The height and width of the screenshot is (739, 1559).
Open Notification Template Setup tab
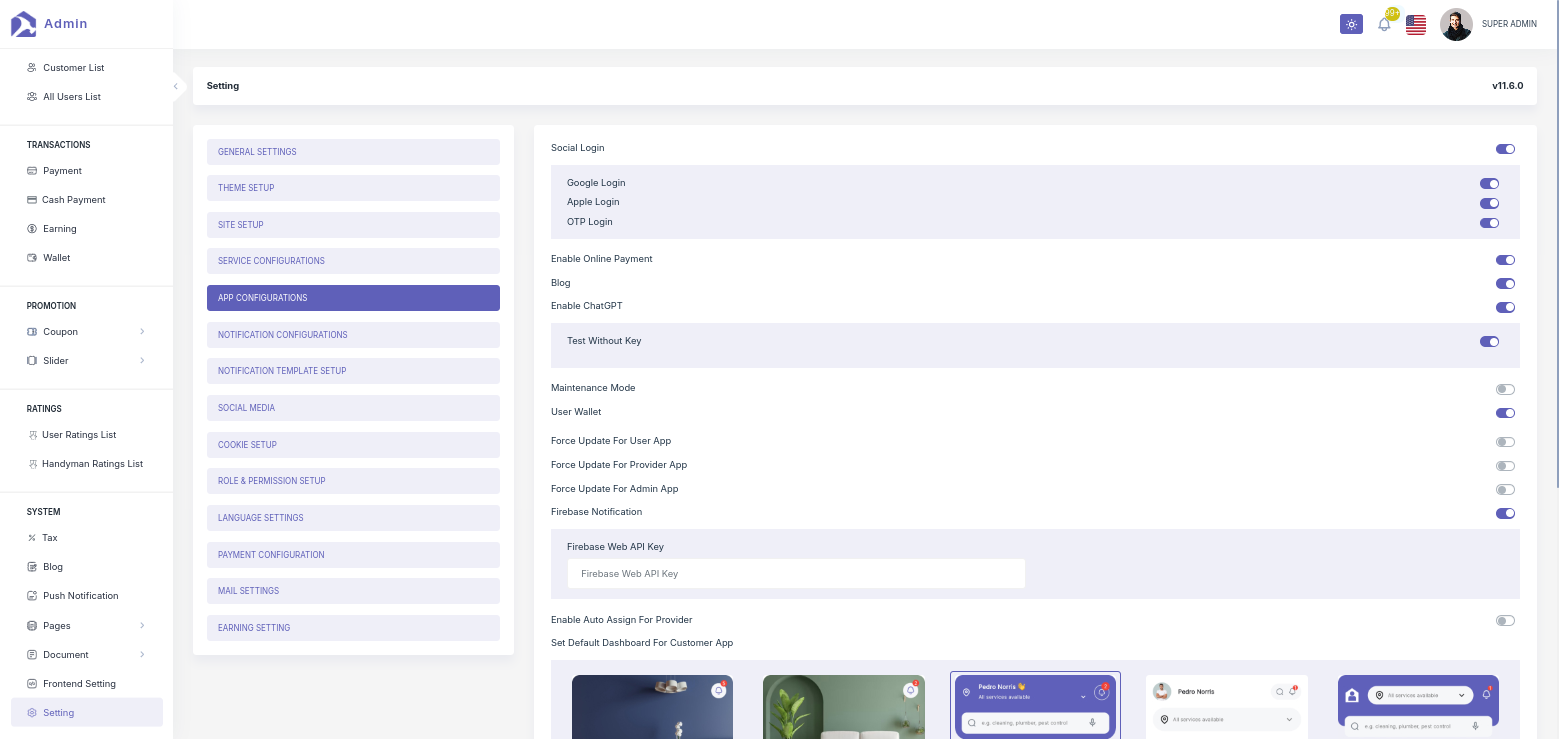(x=353, y=371)
